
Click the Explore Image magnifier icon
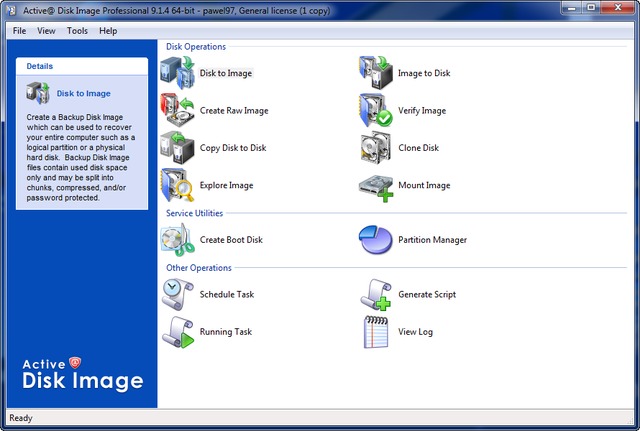[176, 185]
